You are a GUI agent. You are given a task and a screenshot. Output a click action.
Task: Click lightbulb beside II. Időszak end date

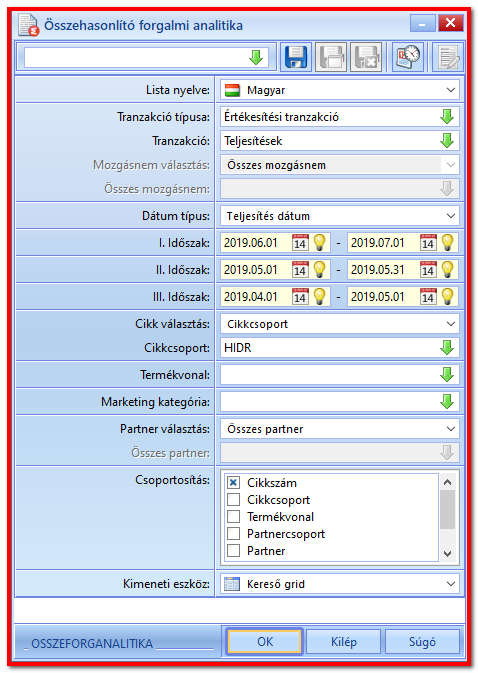(448, 270)
